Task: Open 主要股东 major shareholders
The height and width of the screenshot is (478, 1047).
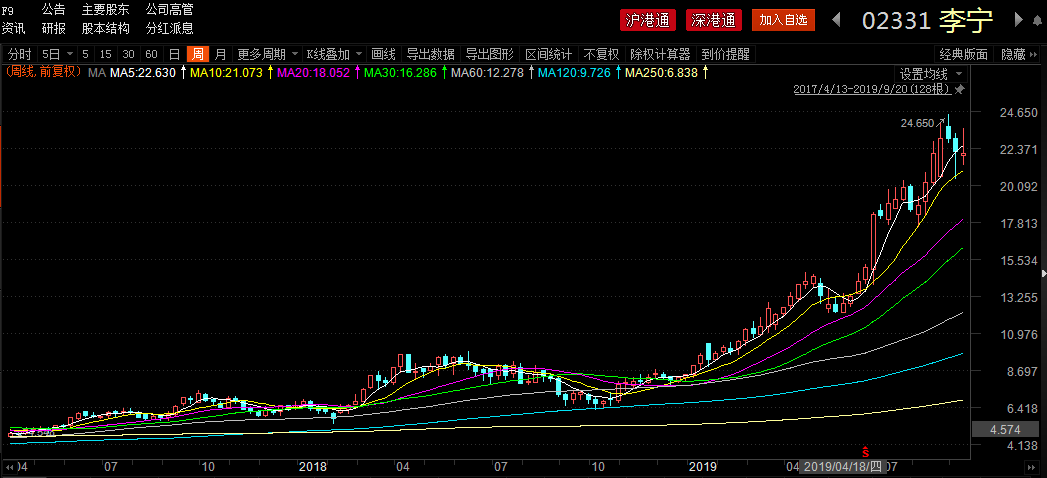Action: click(x=106, y=10)
